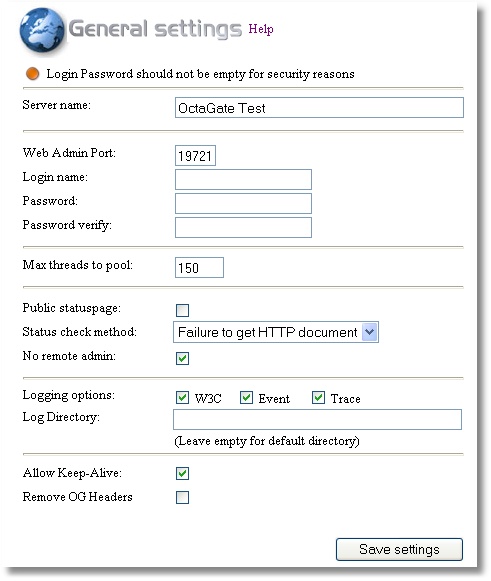Viewport: 491px width, 581px height.
Task: Click the globe logo icon
Action: tap(42, 30)
